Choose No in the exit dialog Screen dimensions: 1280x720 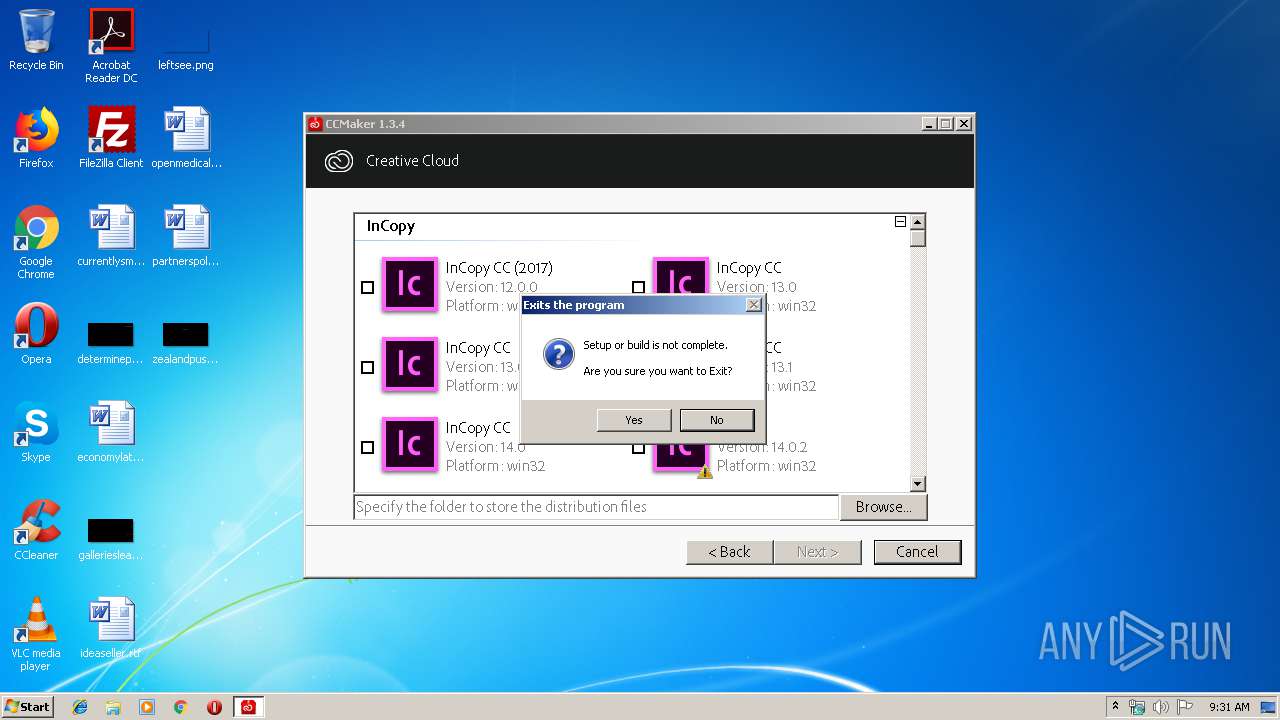717,420
